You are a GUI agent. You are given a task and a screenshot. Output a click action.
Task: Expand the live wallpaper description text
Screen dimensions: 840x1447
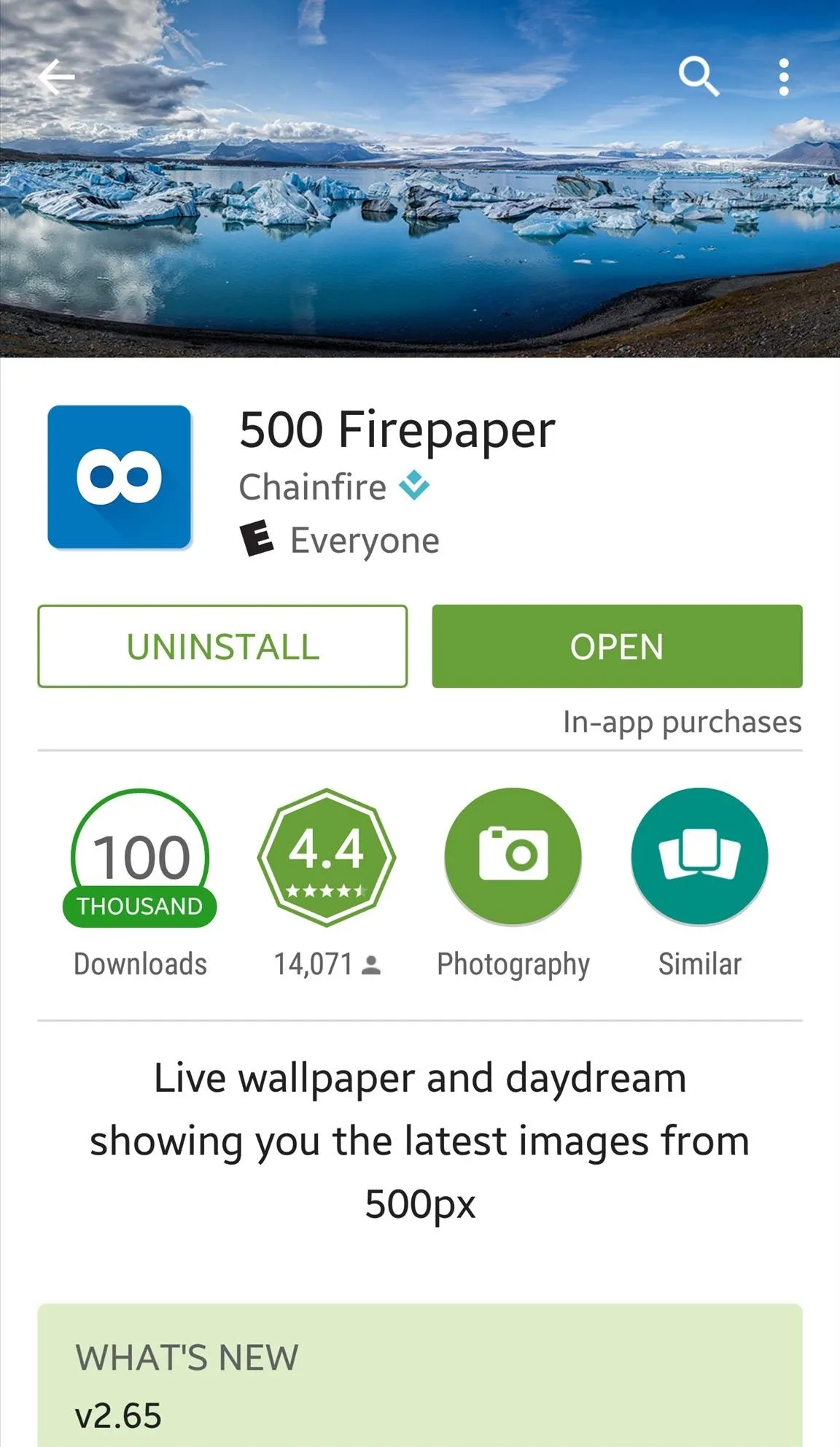(x=420, y=1141)
